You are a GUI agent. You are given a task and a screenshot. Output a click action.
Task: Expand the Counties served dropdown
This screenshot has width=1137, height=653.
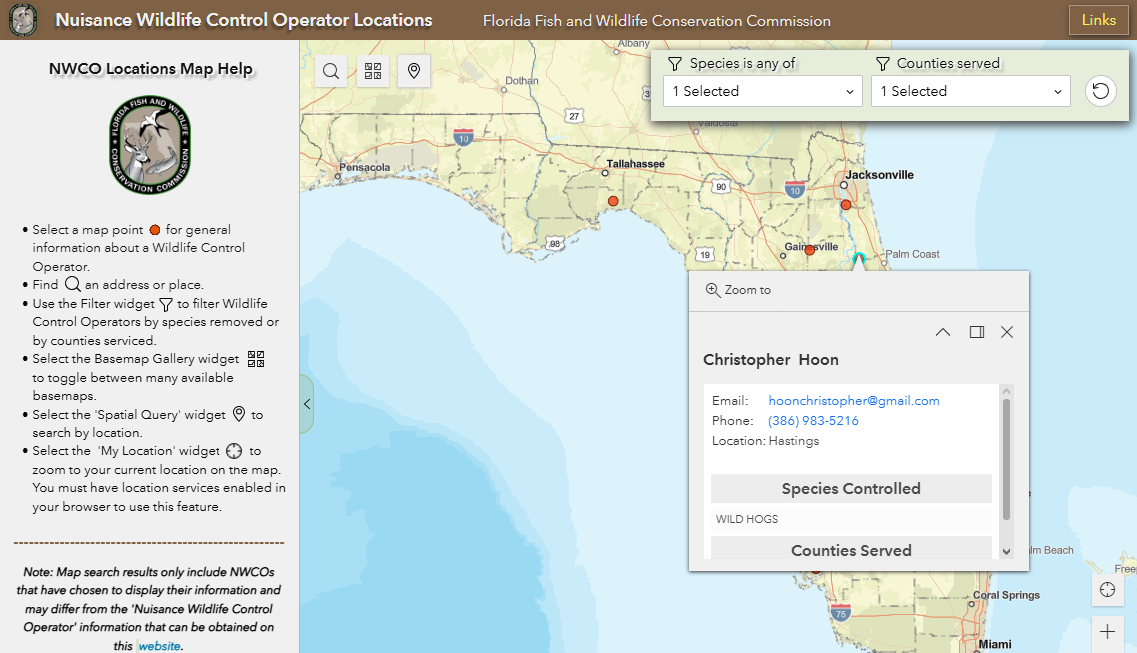click(x=970, y=91)
